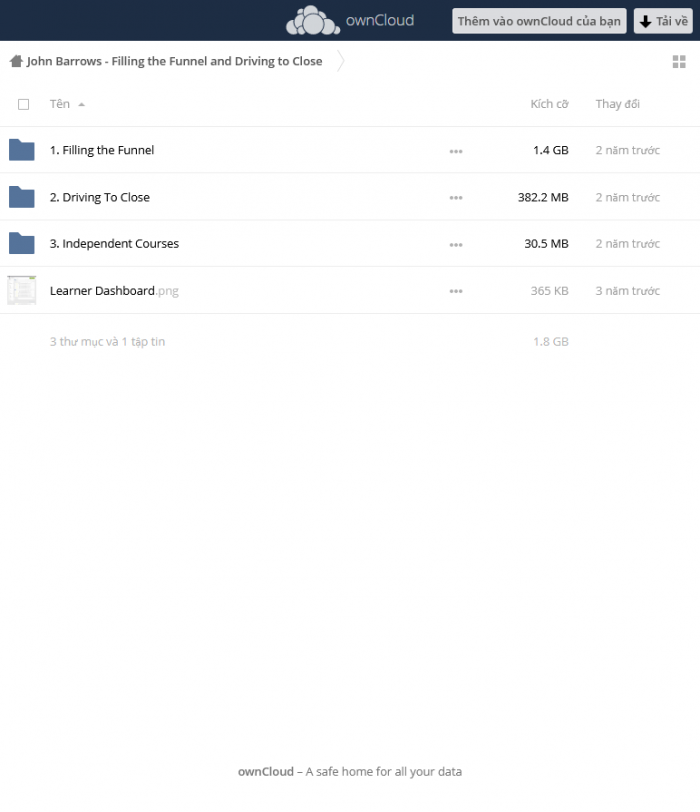The width and height of the screenshot is (700, 812).
Task: Open folder icon for 2. Driving To Close
Action: click(x=22, y=197)
